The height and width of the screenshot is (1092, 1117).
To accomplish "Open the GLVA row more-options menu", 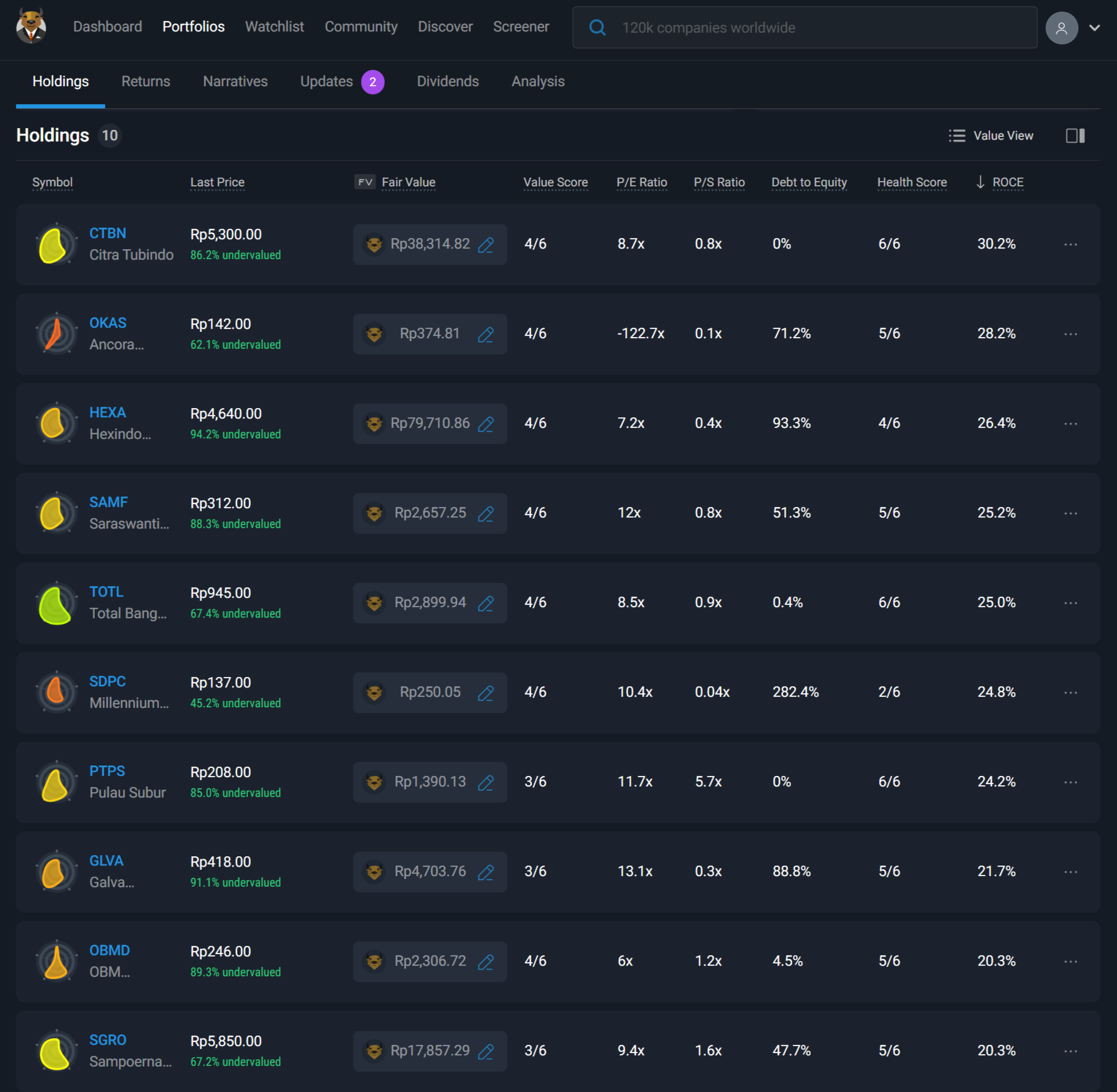I will pos(1070,872).
